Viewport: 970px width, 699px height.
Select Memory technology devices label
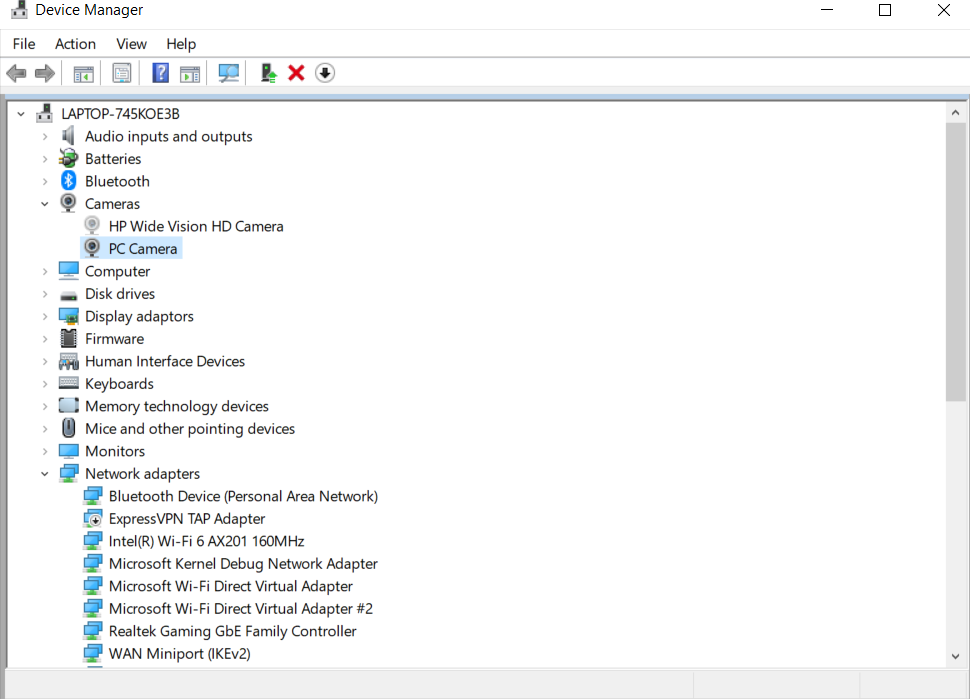pyautogui.click(x=177, y=406)
